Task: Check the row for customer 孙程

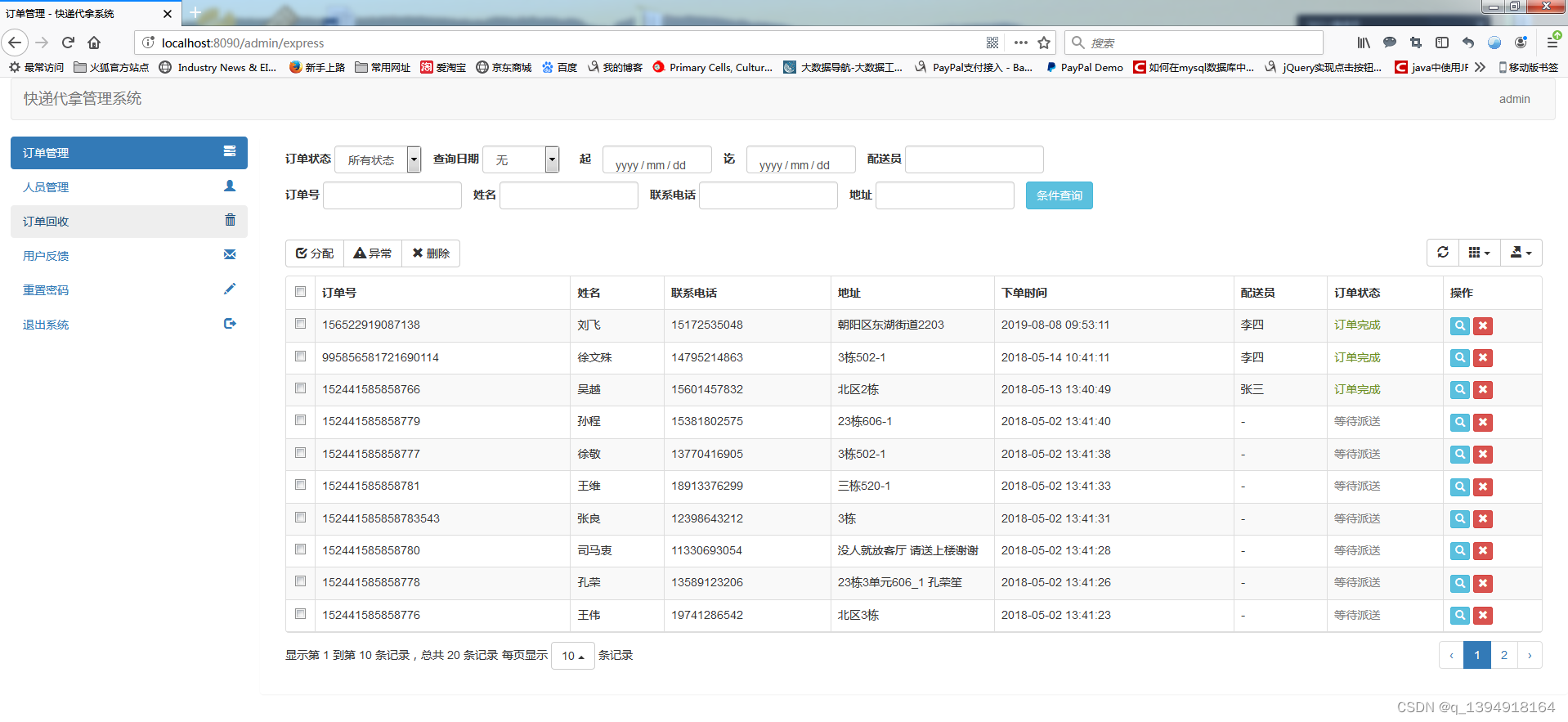Action: (x=301, y=420)
